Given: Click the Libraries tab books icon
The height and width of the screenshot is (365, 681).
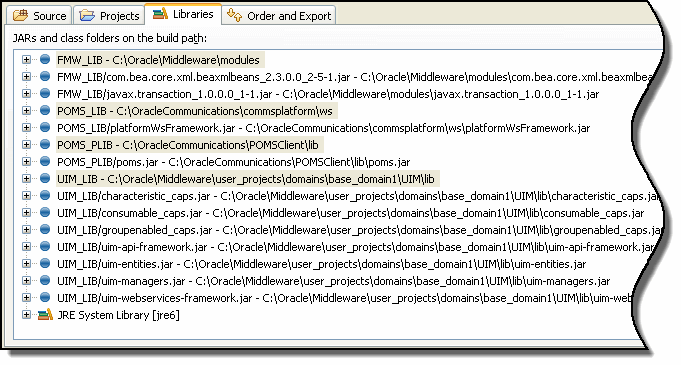Looking at the screenshot, I should click(x=160, y=13).
